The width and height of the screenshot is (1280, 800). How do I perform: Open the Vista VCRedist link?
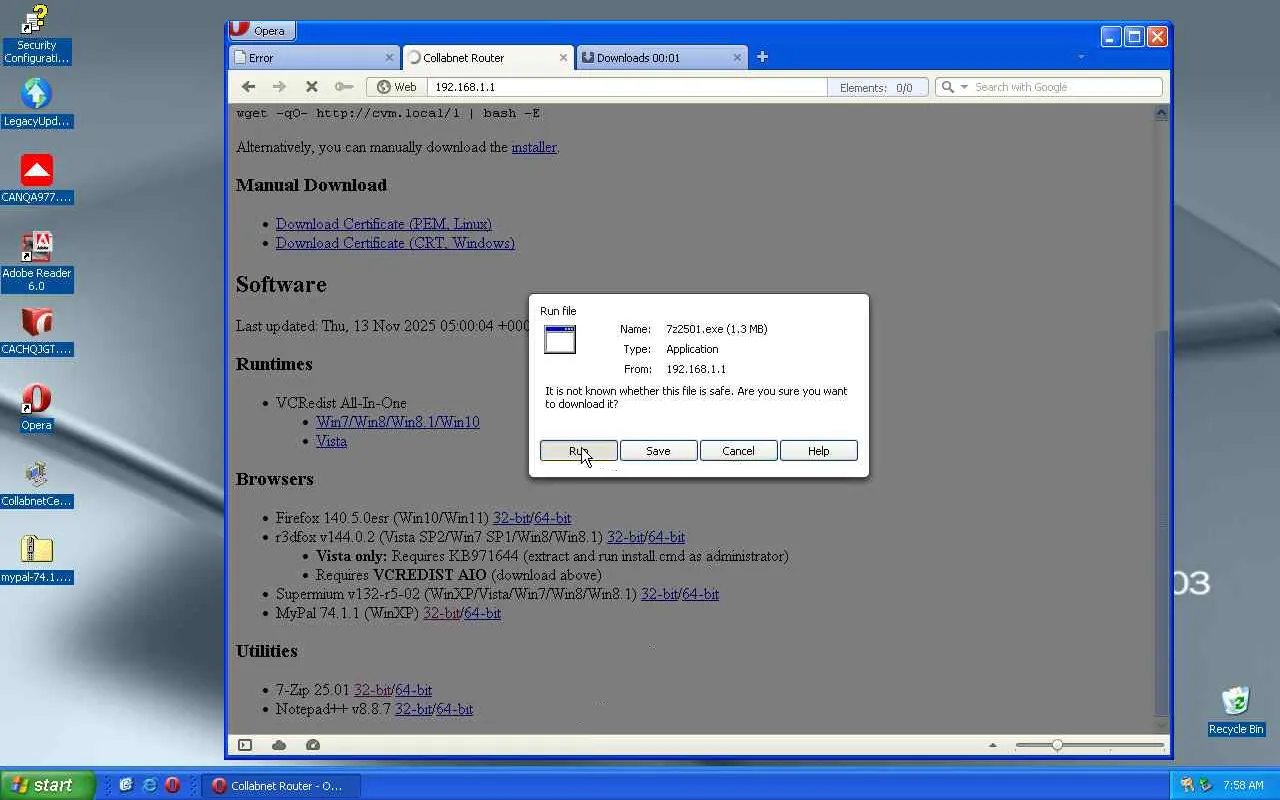coord(331,441)
